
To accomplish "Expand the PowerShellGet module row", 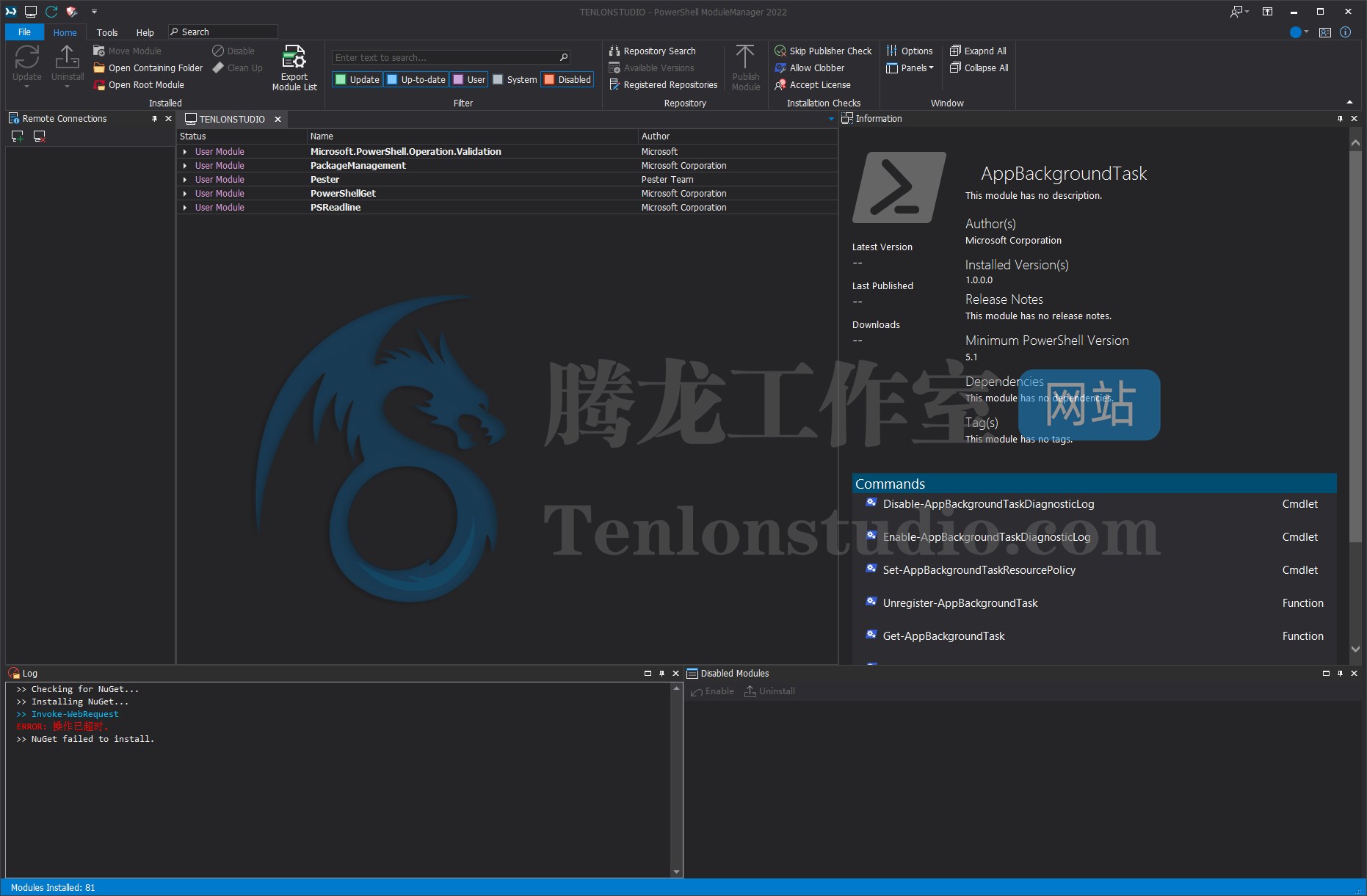I will tap(185, 194).
